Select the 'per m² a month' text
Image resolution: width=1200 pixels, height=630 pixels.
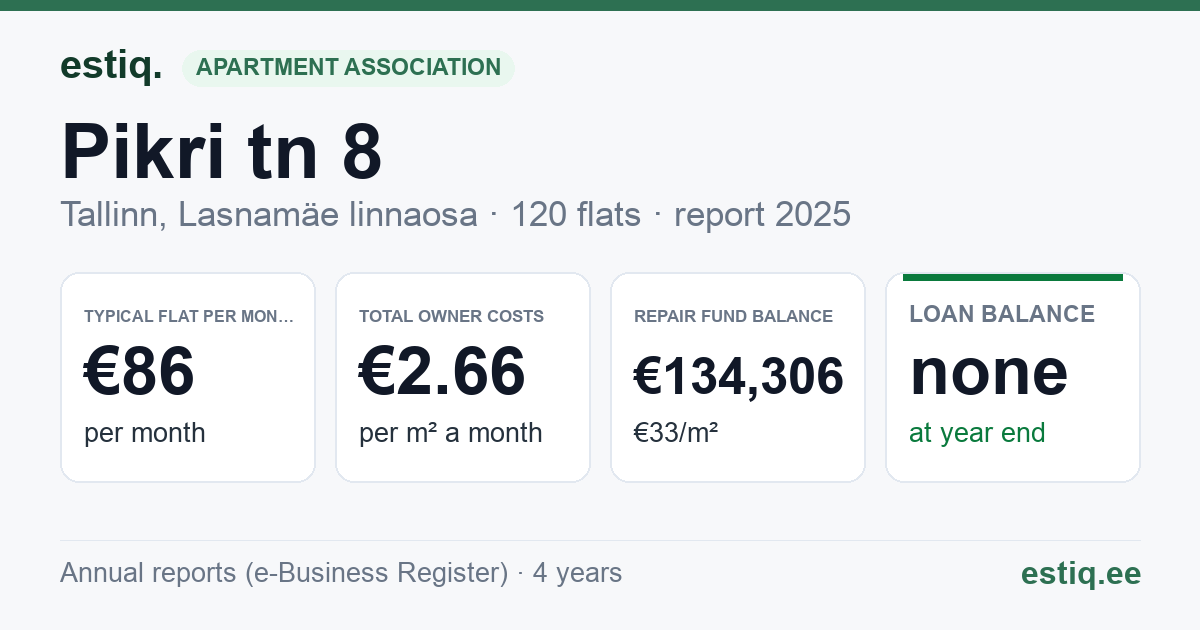451,433
